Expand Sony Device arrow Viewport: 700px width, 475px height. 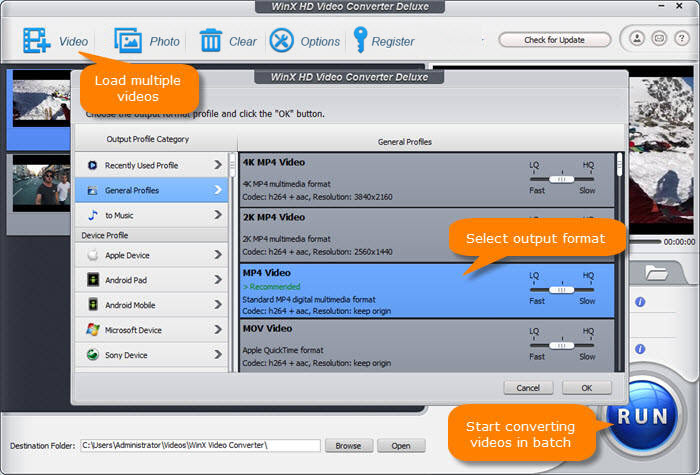pyautogui.click(x=218, y=355)
